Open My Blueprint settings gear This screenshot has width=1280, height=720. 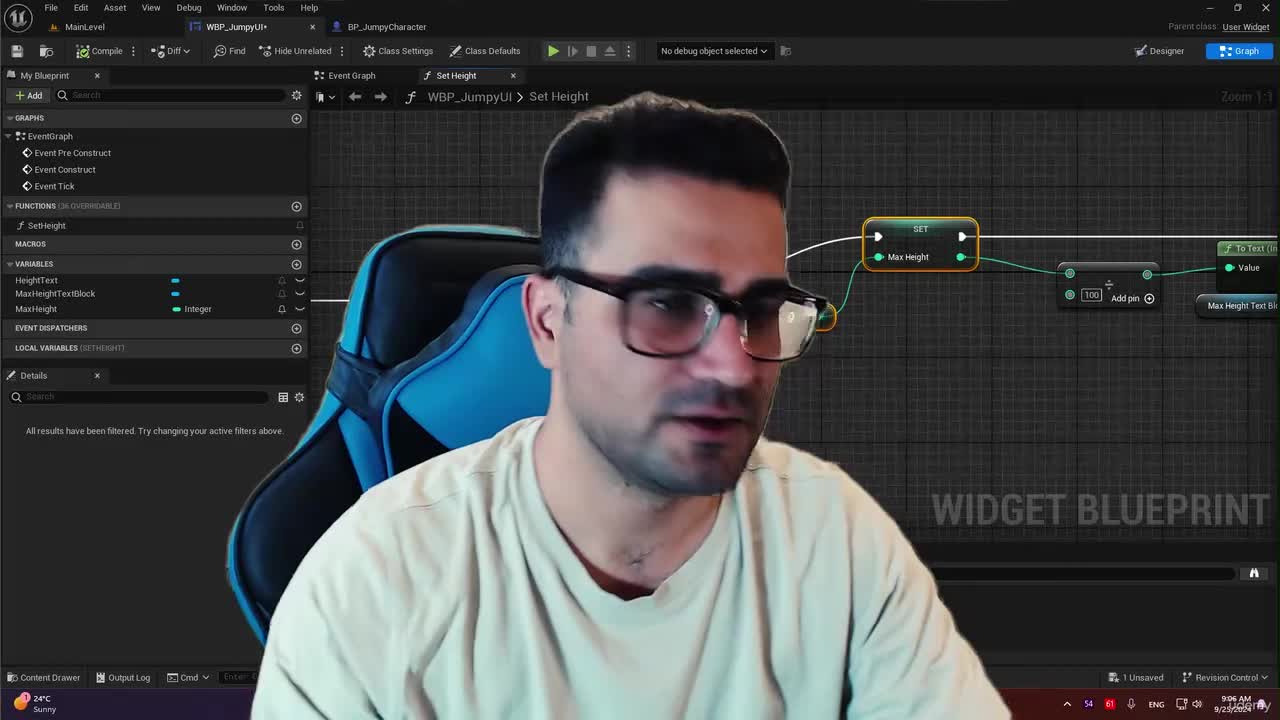click(296, 95)
